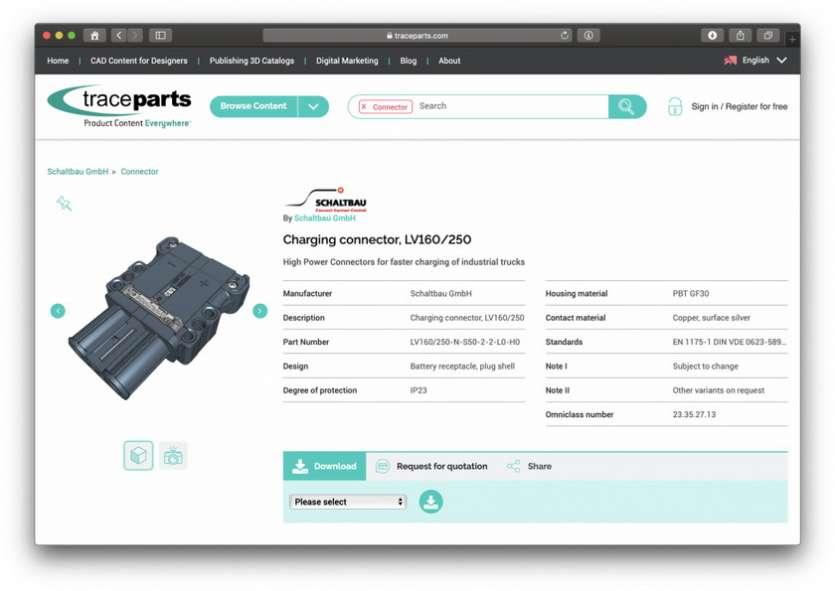Viewport: 835px width, 591px height.
Task: Reload page with the refresh icon
Action: tap(564, 36)
